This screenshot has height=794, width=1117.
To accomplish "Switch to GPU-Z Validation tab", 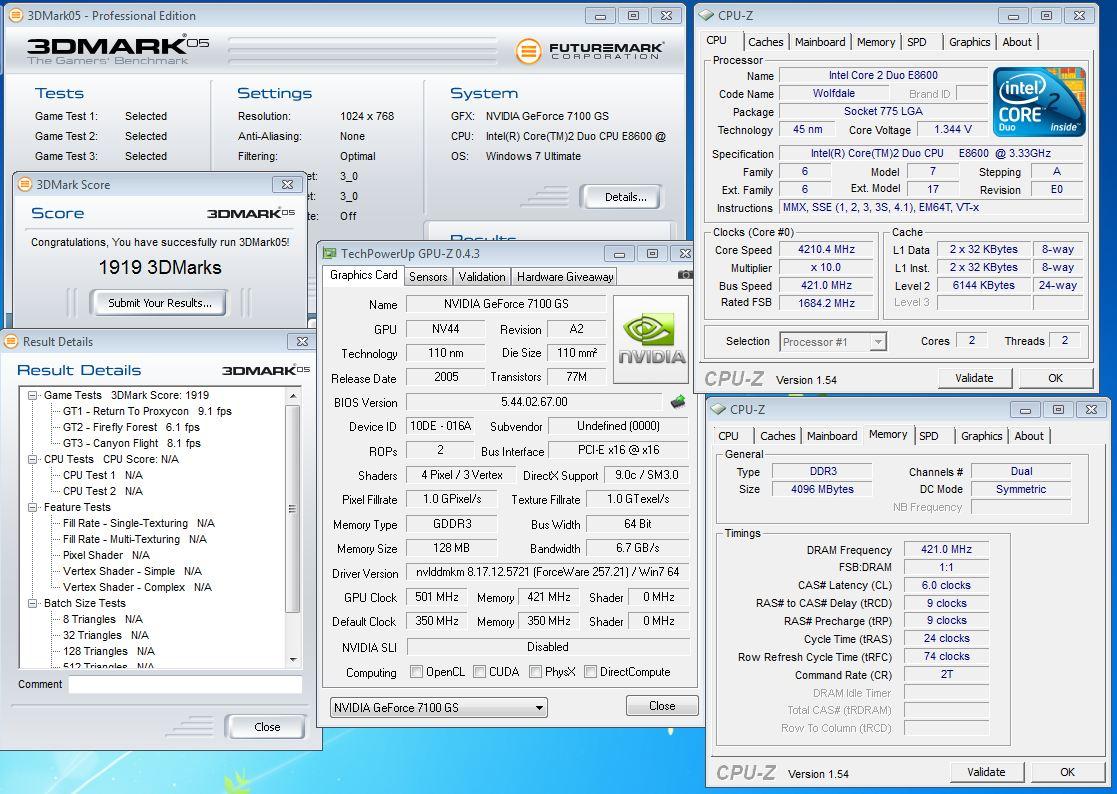I will point(482,277).
